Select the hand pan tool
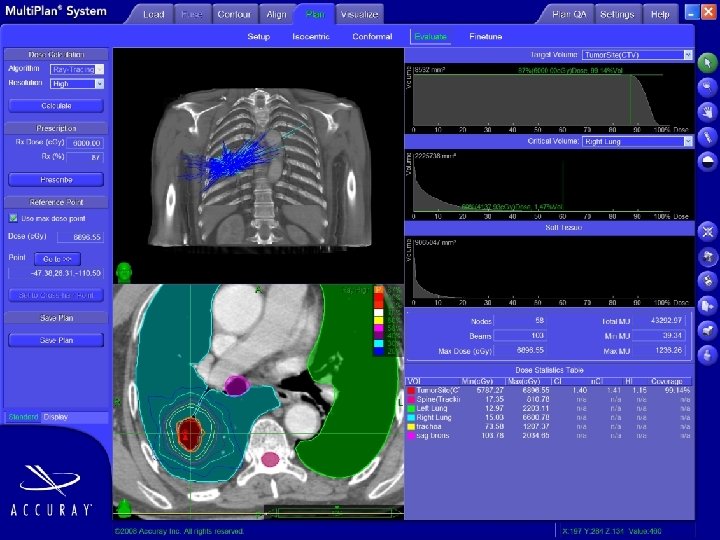The width and height of the screenshot is (720, 540). 707,112
